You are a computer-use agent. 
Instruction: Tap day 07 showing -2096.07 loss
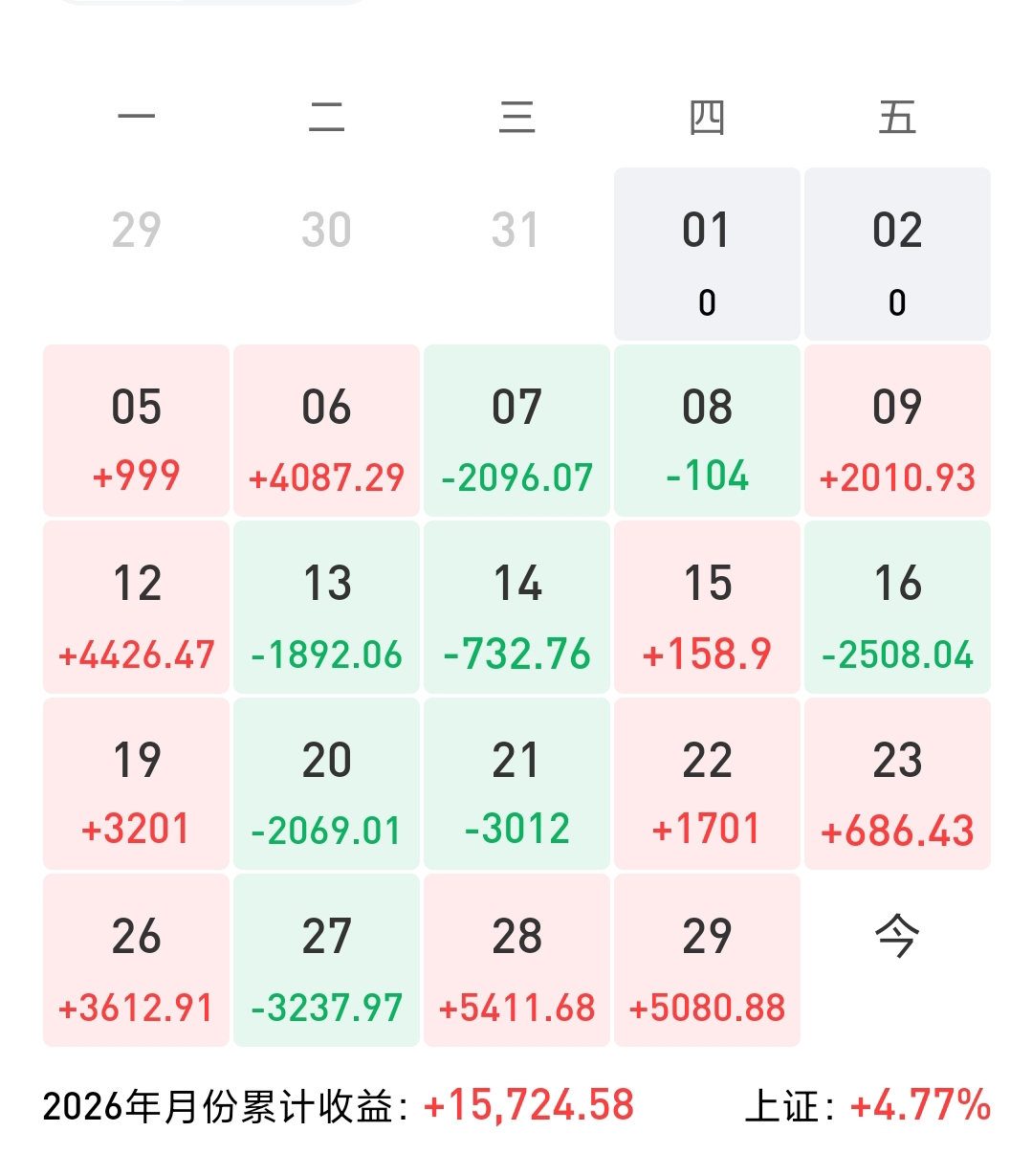pyautogui.click(x=516, y=431)
